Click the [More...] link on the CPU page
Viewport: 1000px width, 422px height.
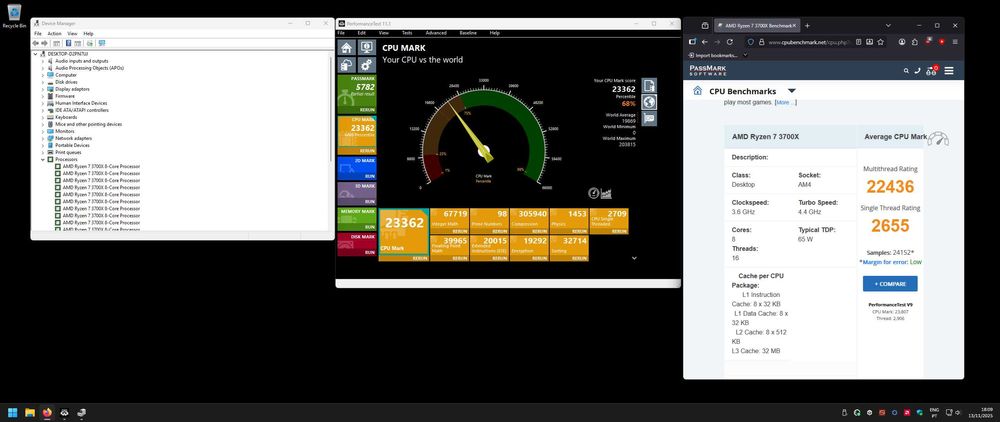click(786, 102)
